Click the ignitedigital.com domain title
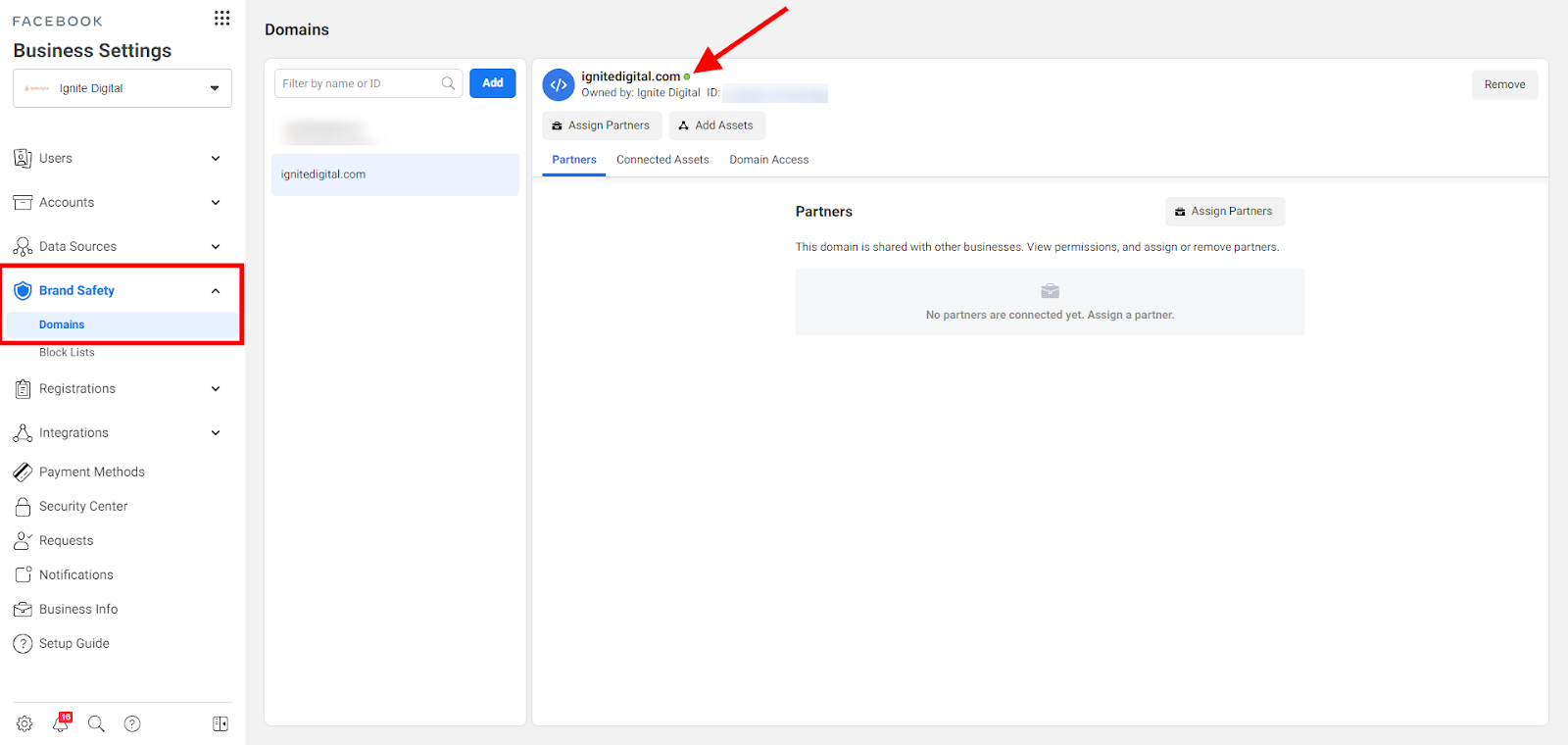This screenshot has width=1568, height=745. click(x=630, y=76)
